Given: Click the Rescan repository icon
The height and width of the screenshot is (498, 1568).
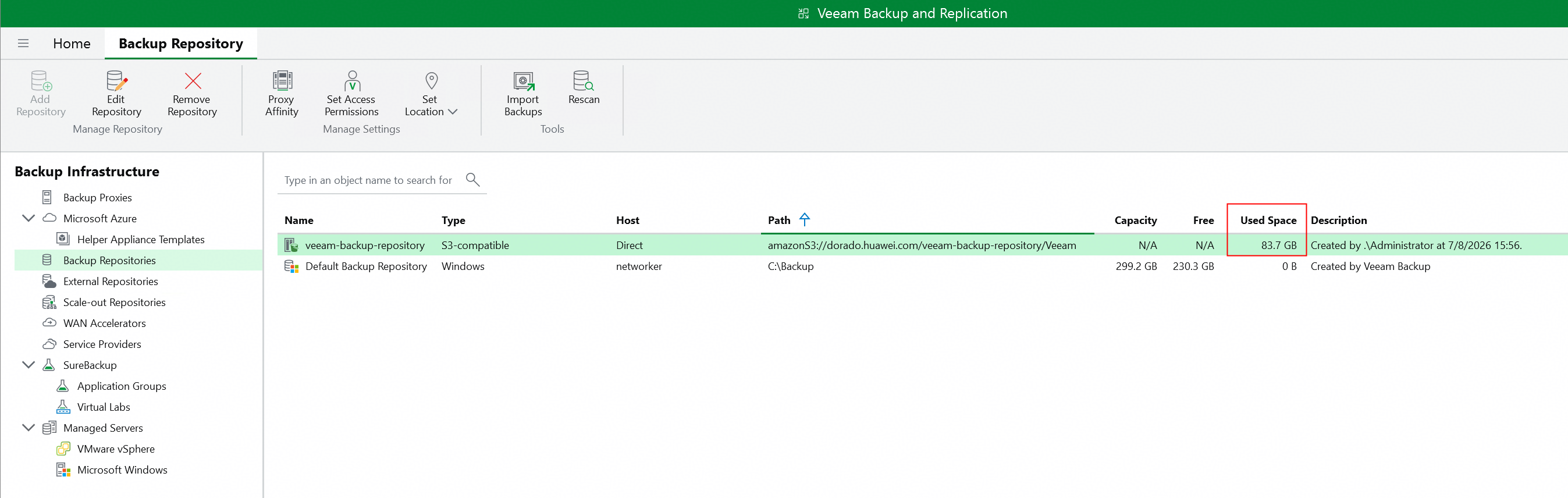Looking at the screenshot, I should [583, 80].
